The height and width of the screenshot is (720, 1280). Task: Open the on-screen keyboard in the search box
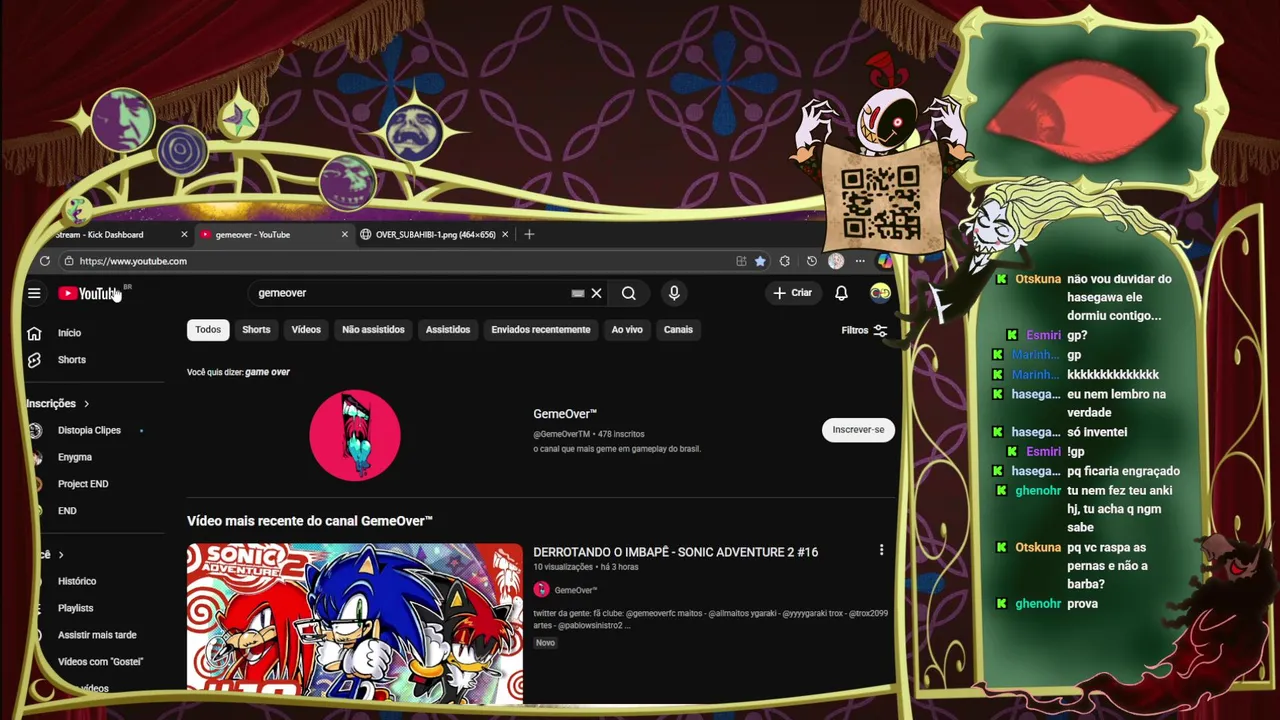[577, 293]
